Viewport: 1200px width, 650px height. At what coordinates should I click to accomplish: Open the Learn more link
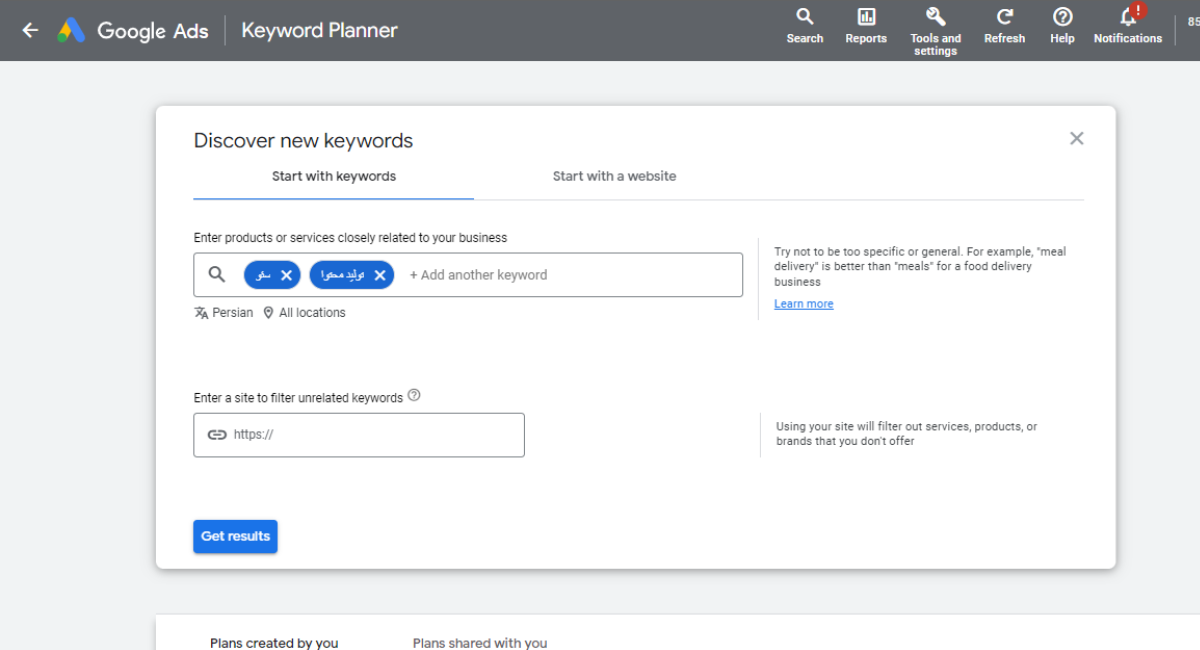(x=803, y=304)
